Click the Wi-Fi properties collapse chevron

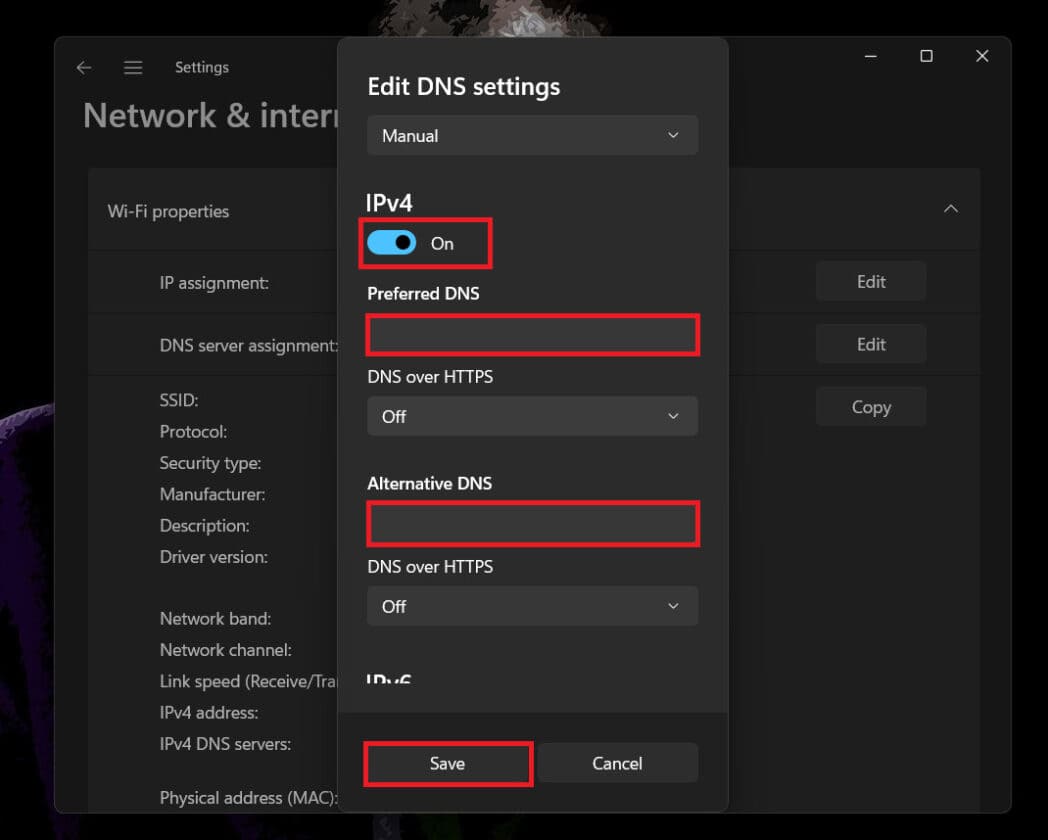950,210
